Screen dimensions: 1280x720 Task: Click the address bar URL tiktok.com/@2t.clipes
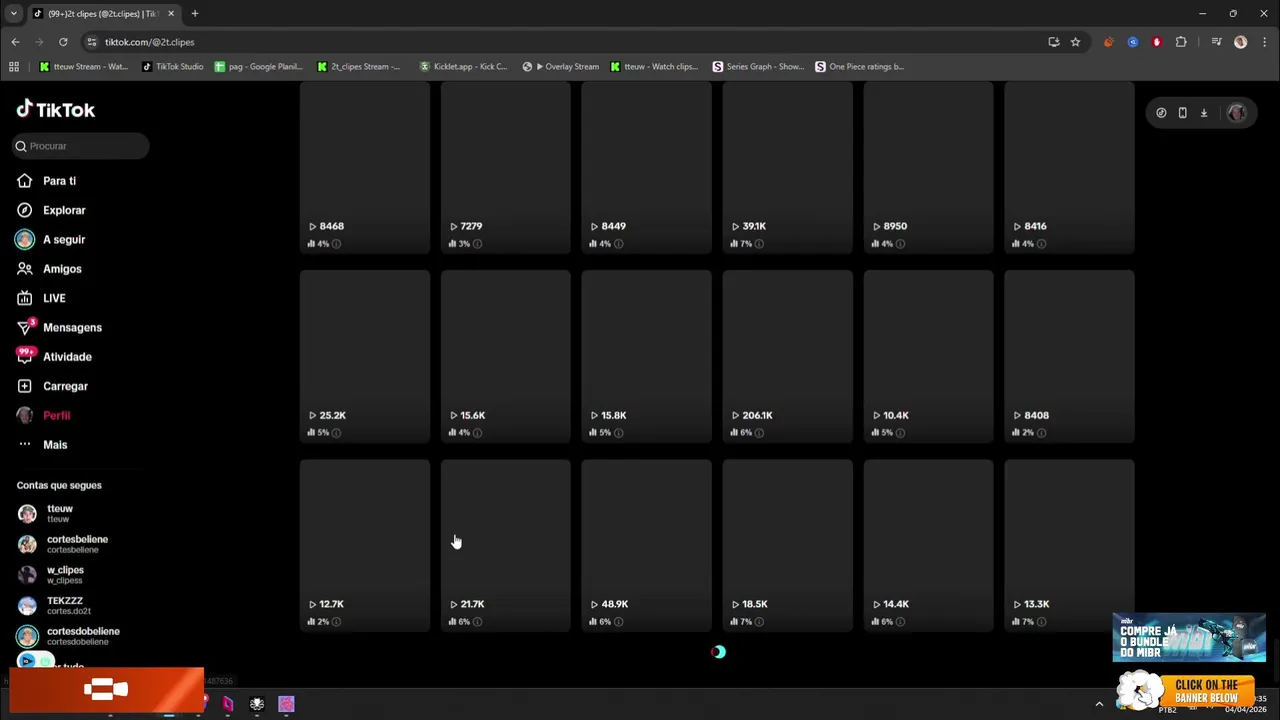click(150, 42)
